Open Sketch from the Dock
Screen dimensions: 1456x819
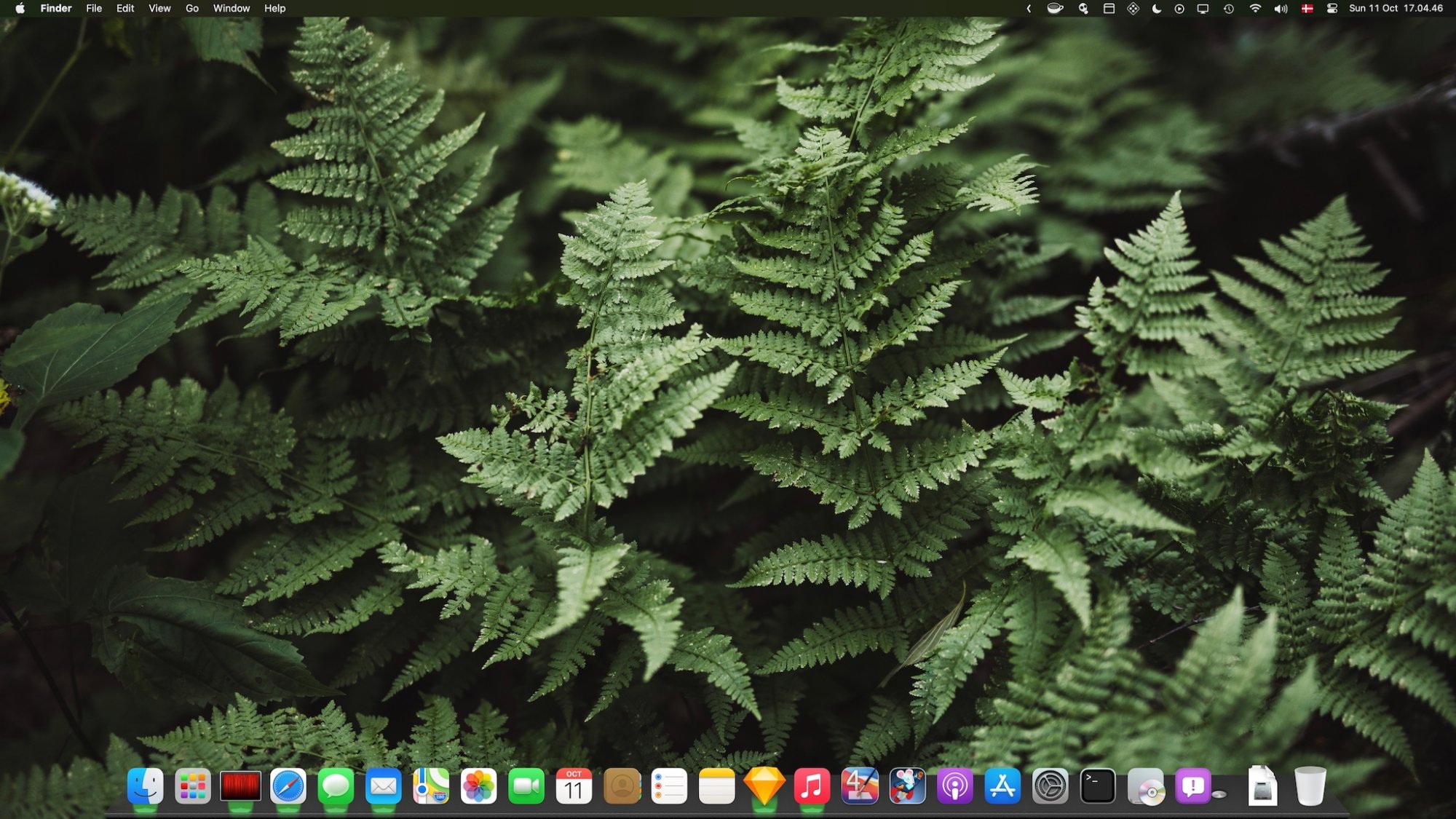click(x=764, y=786)
